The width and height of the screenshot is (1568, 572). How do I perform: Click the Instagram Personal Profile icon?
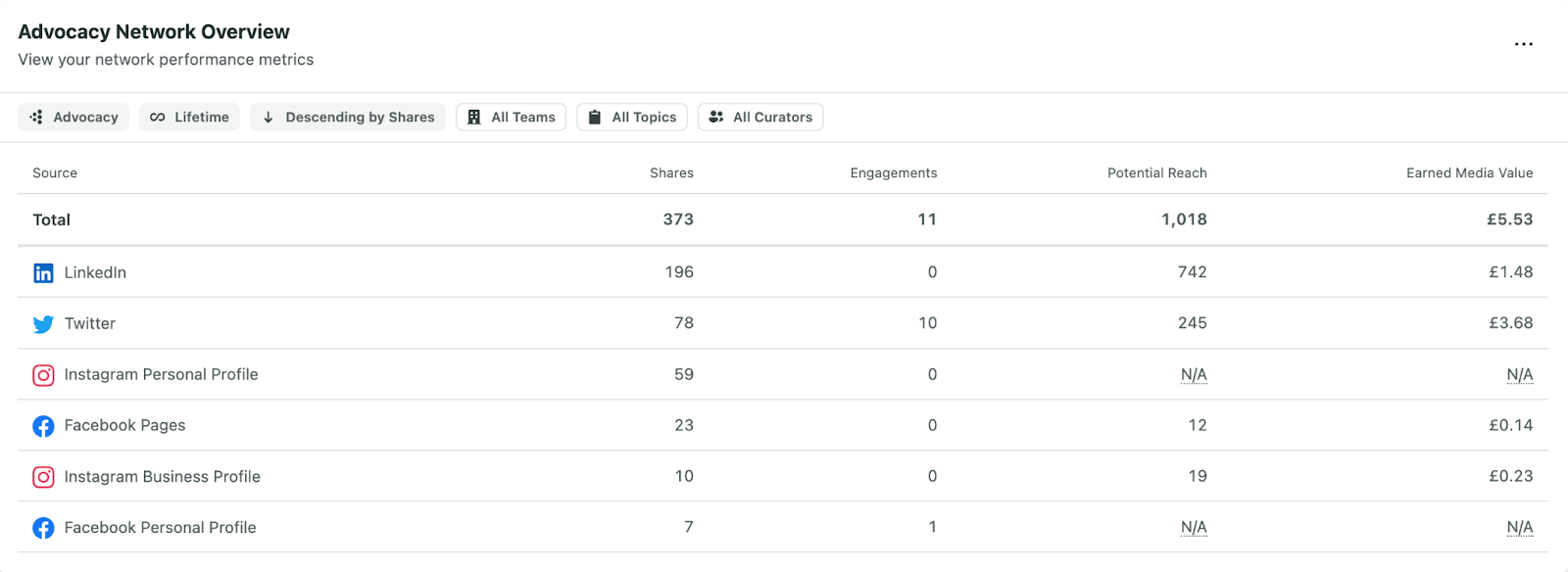coord(43,375)
